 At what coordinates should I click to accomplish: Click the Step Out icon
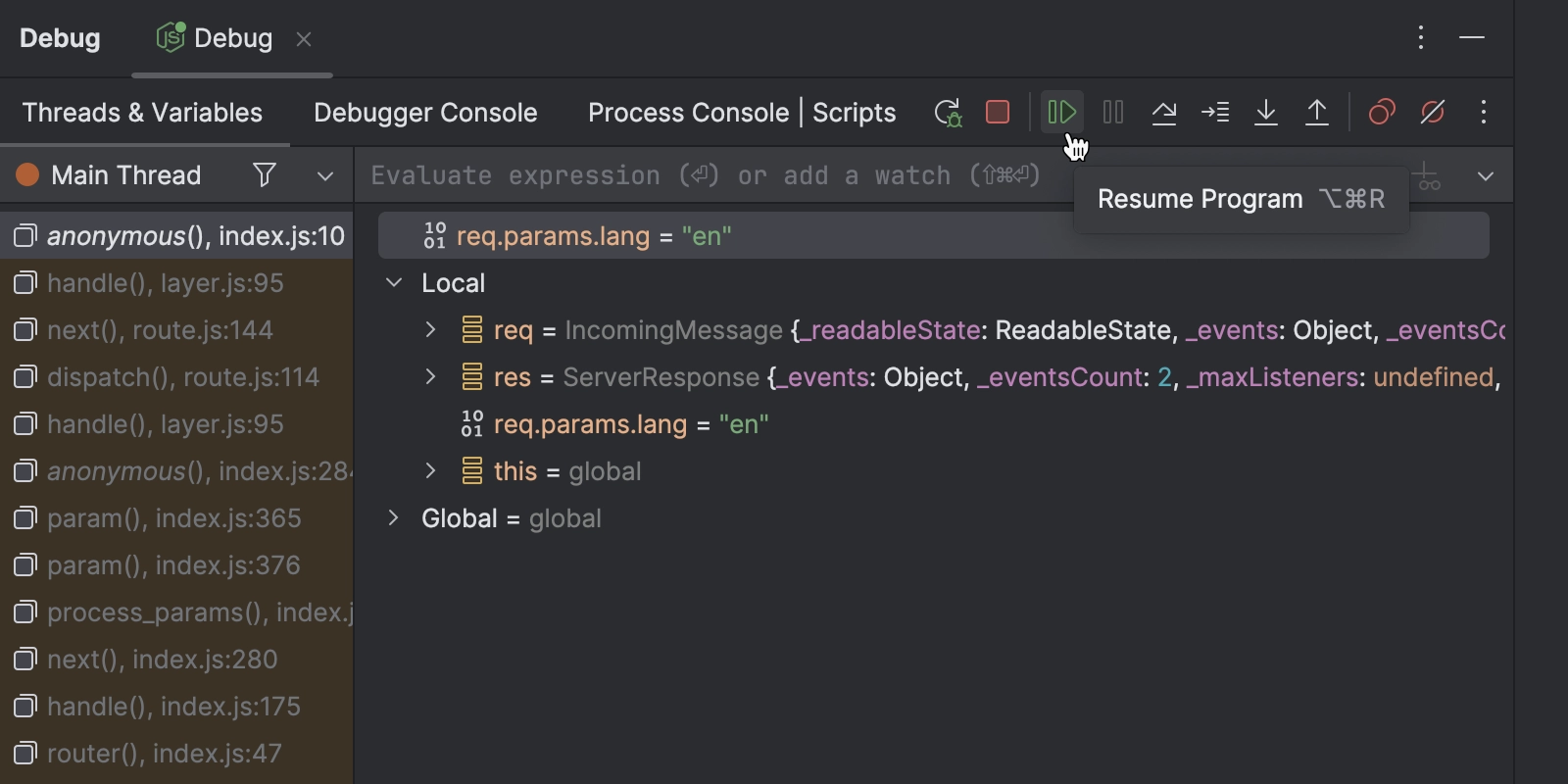[x=1317, y=113]
